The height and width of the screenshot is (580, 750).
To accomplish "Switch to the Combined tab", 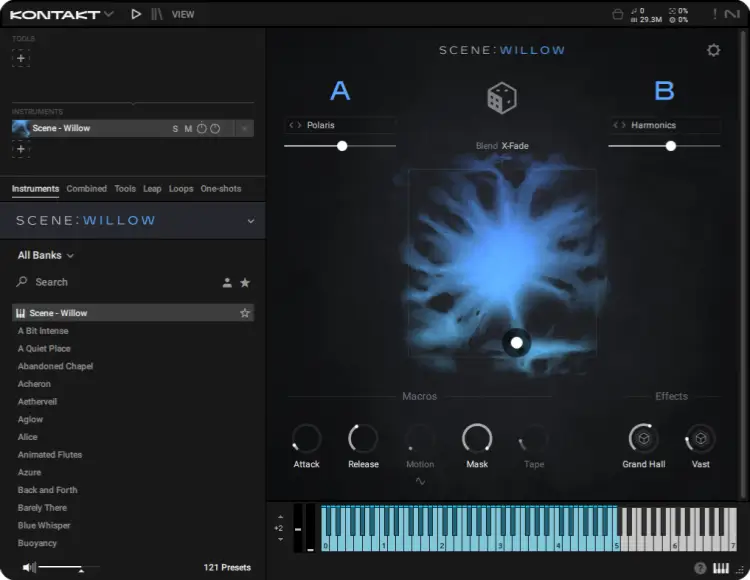I will [x=87, y=189].
